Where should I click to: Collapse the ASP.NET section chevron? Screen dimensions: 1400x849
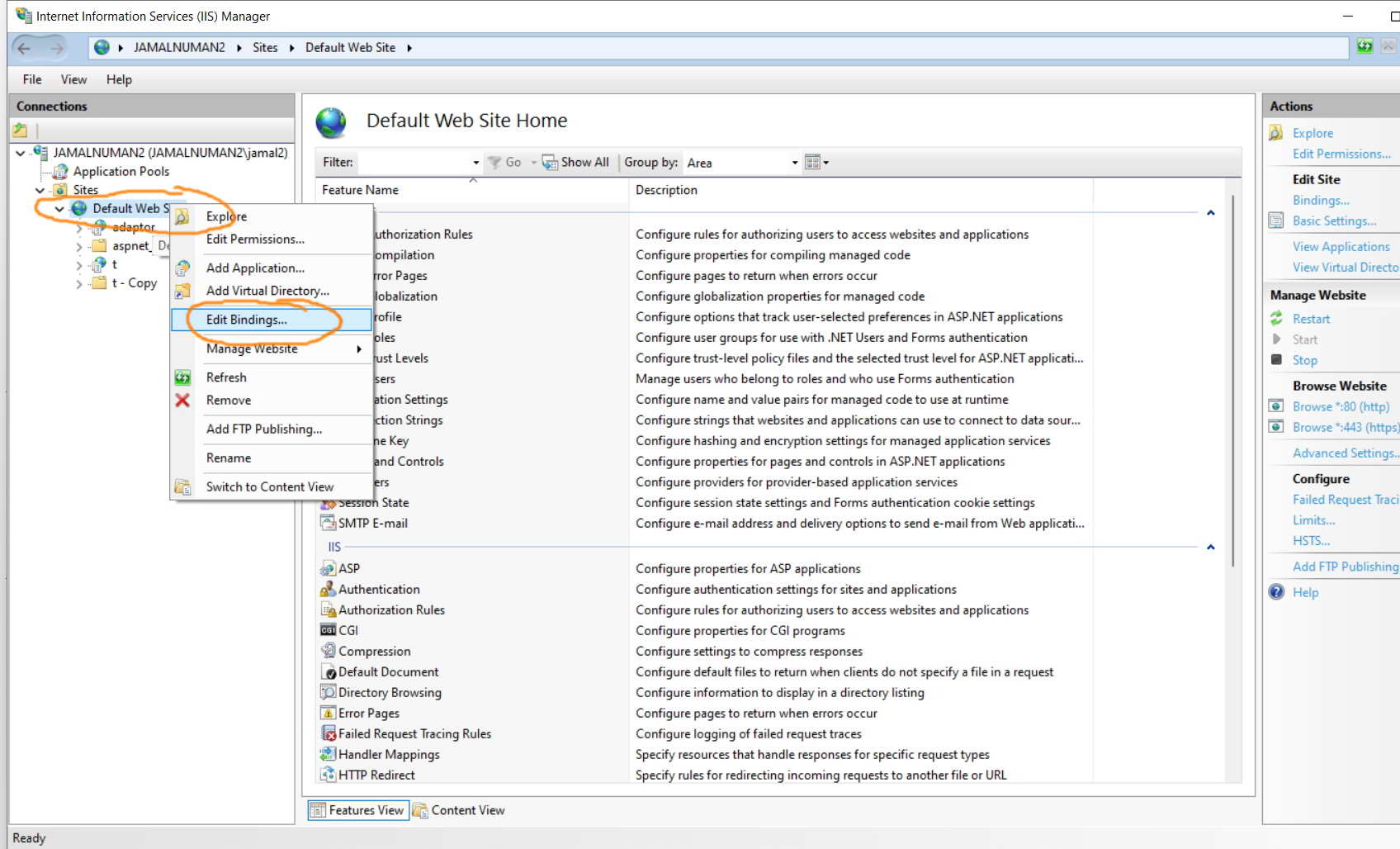tap(1210, 211)
